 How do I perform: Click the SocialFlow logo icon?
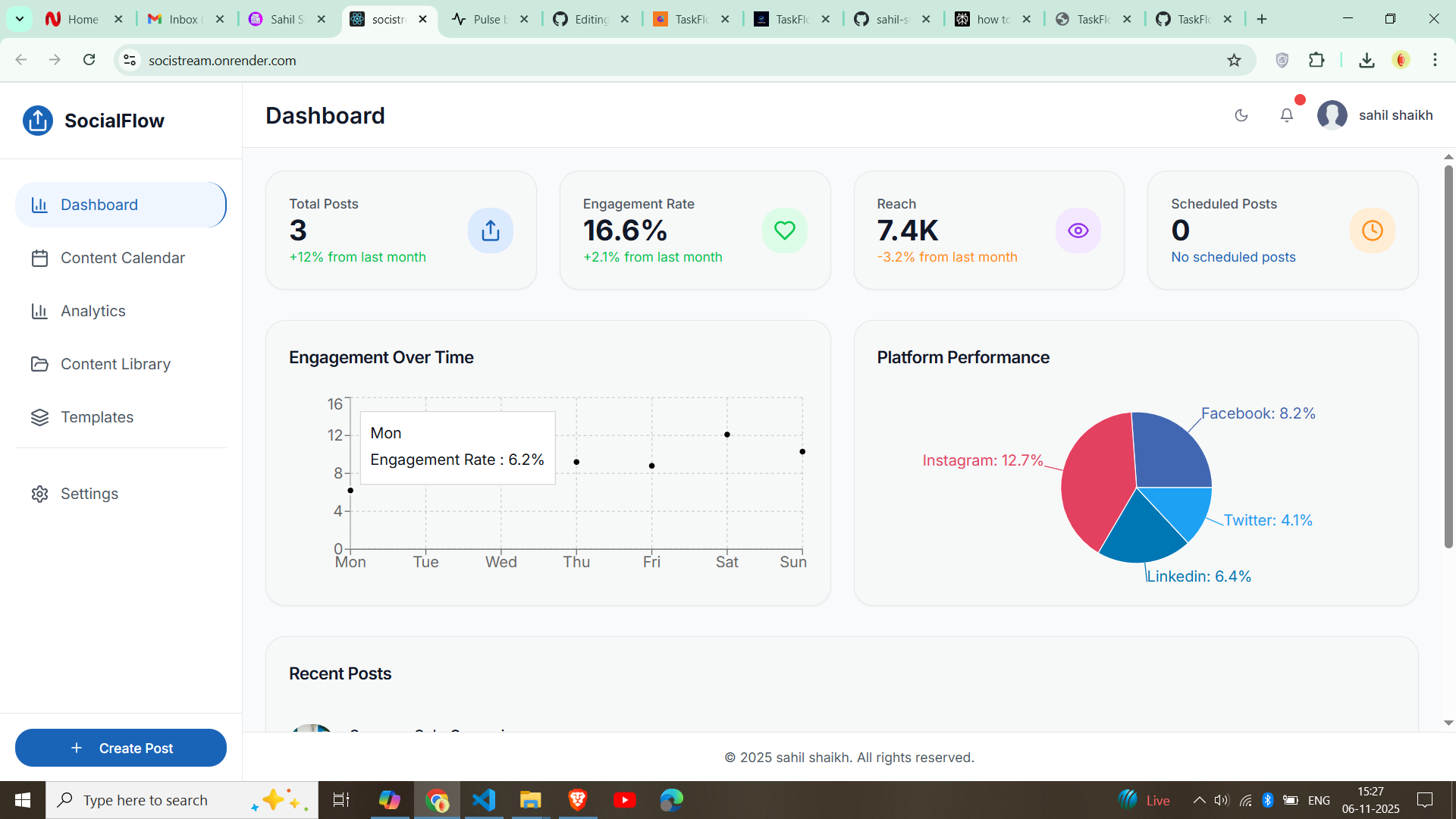point(38,121)
